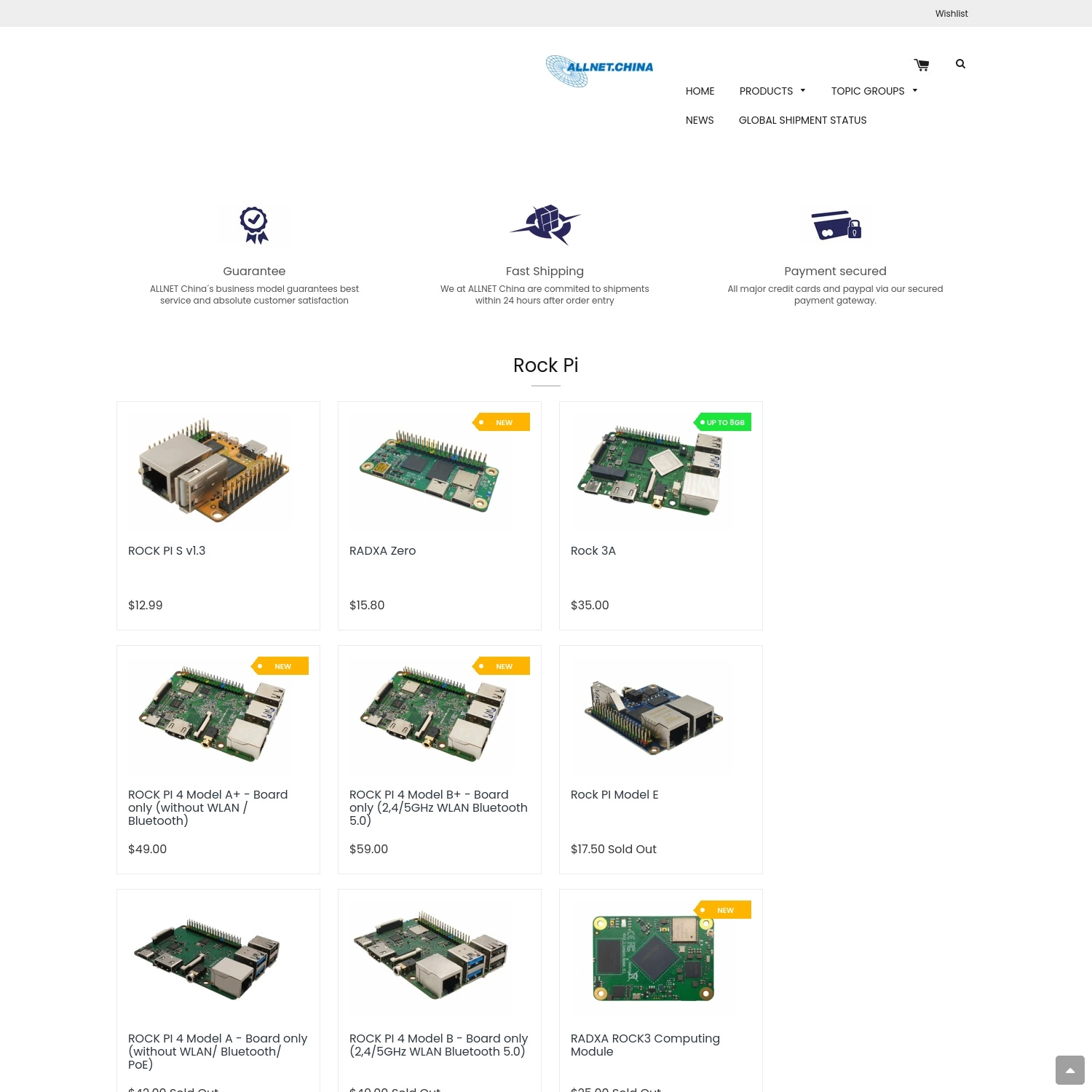Click the Fast Shipping package icon
This screenshot has height=1092, width=1092.
coord(545,224)
